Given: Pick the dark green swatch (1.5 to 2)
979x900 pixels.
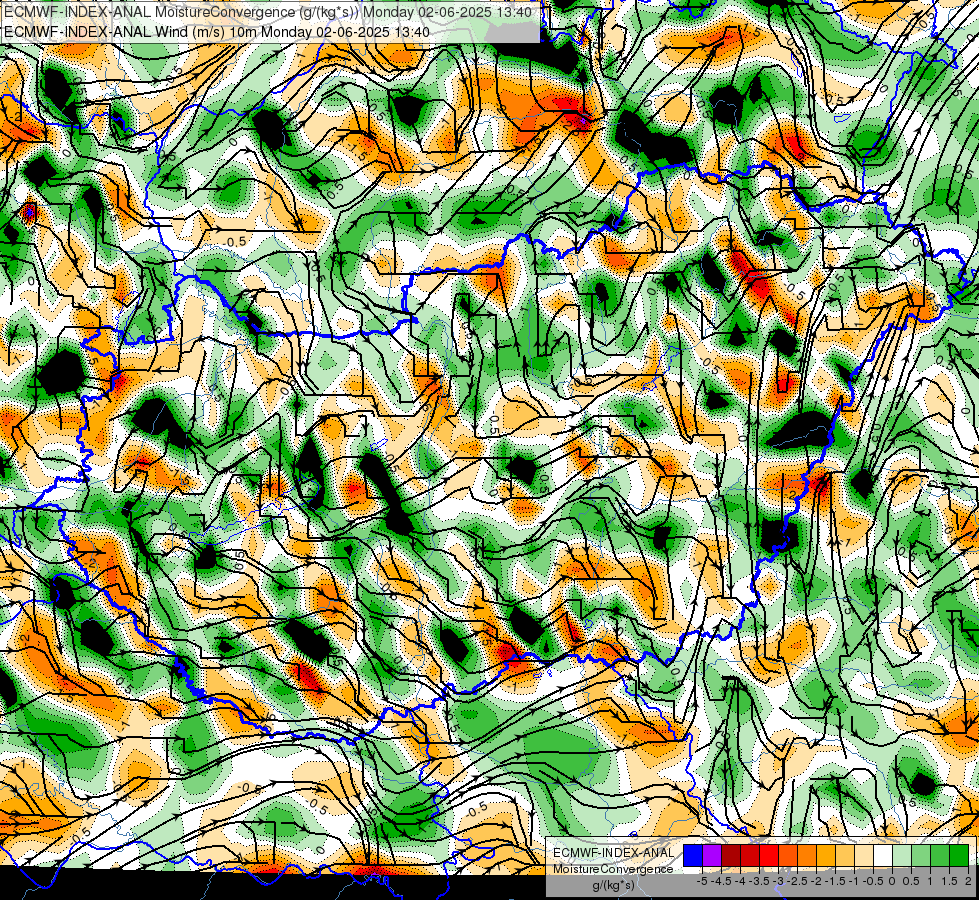Looking at the screenshot, I should [959, 855].
